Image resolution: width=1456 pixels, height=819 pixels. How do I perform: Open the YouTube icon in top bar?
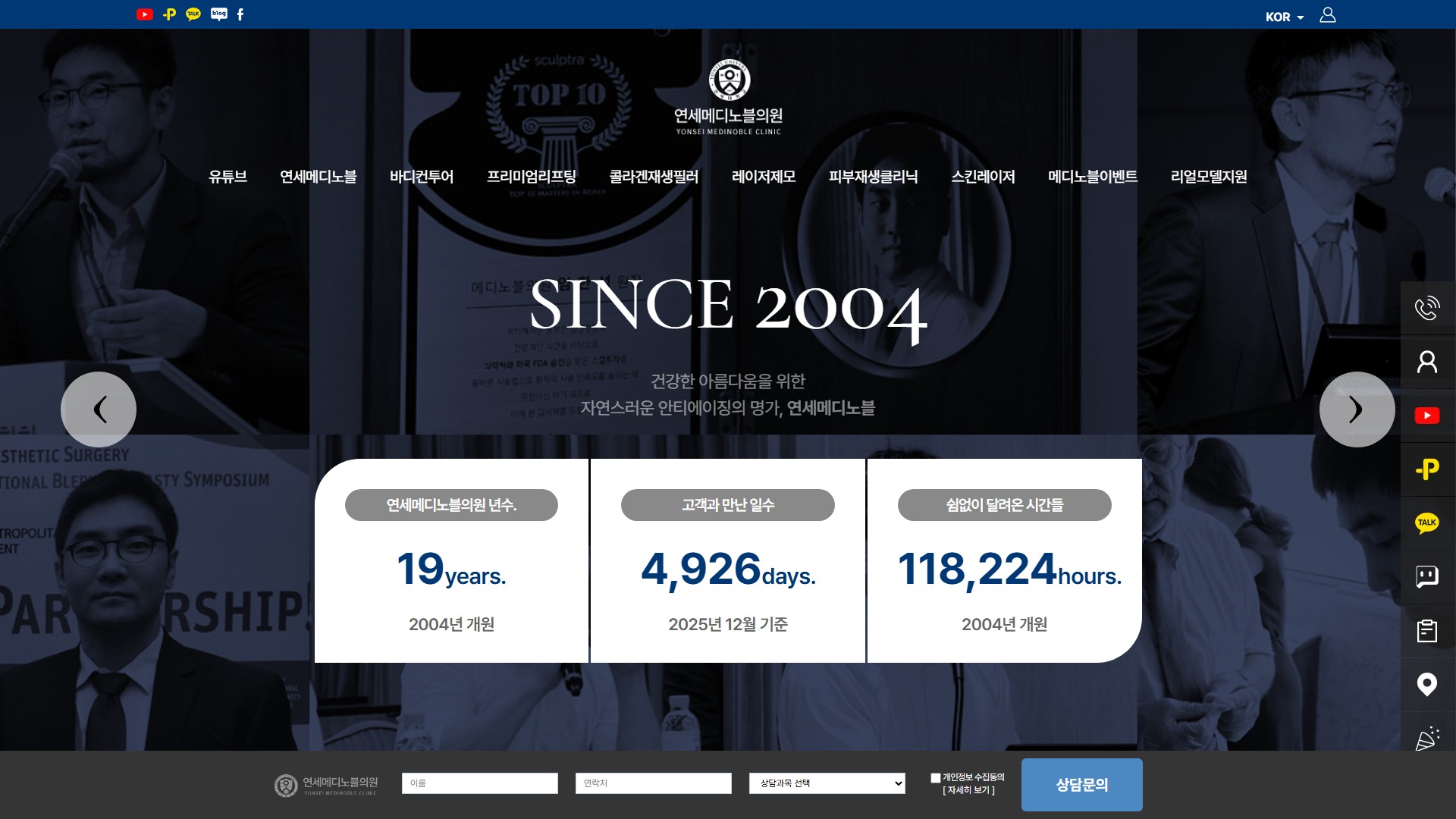pyautogui.click(x=145, y=14)
